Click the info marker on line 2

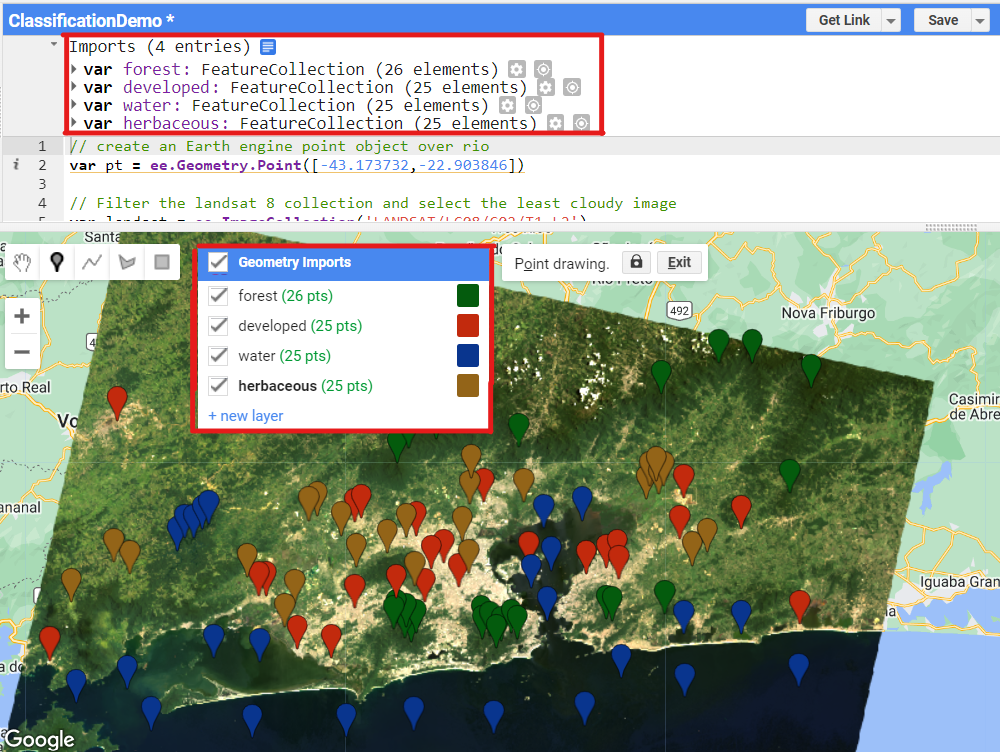16,165
